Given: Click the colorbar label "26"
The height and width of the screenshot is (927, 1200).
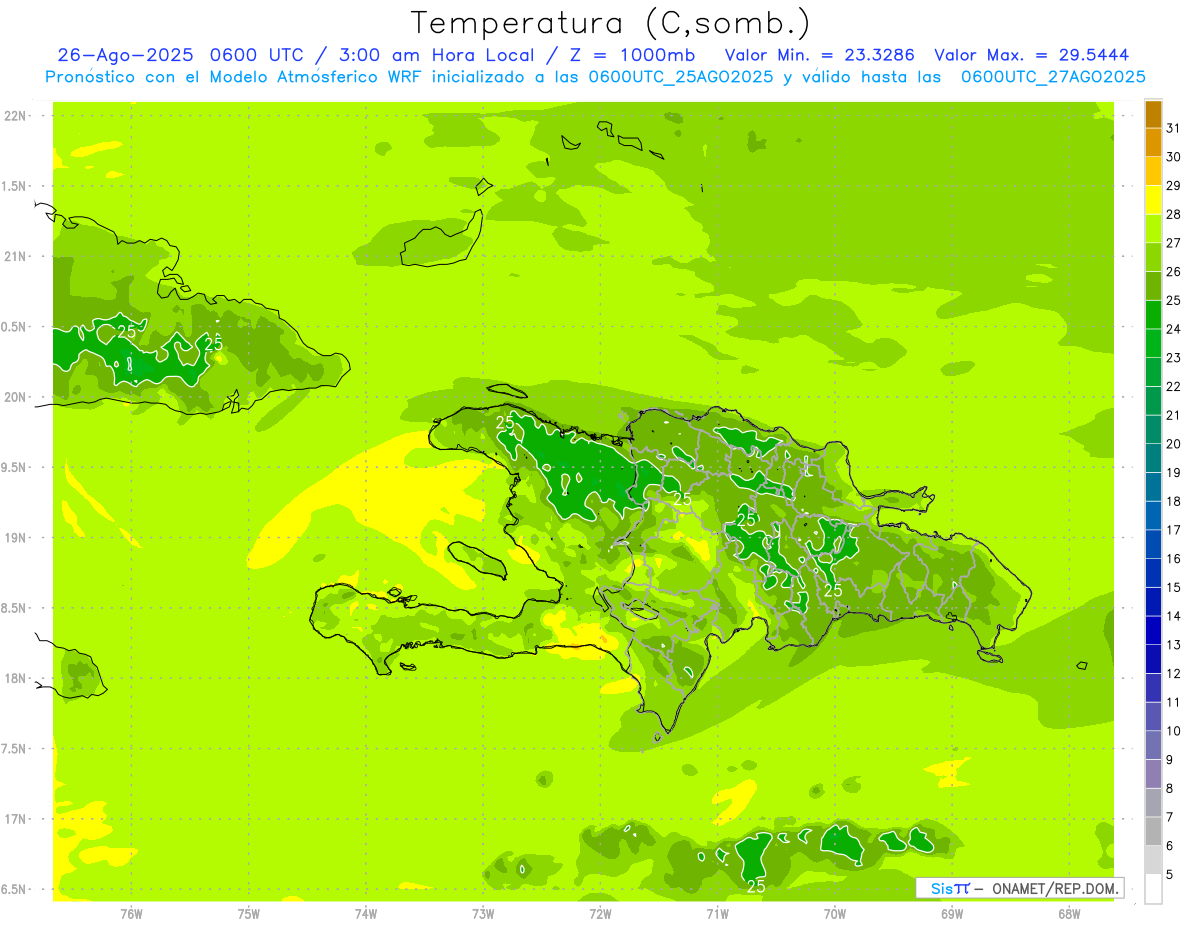Looking at the screenshot, I should tap(1174, 272).
